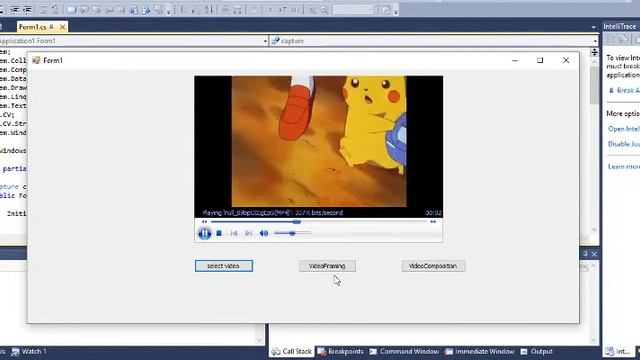Screen dimensions: 640x360
Task: Open the Immediate Window tab
Action: 480,351
